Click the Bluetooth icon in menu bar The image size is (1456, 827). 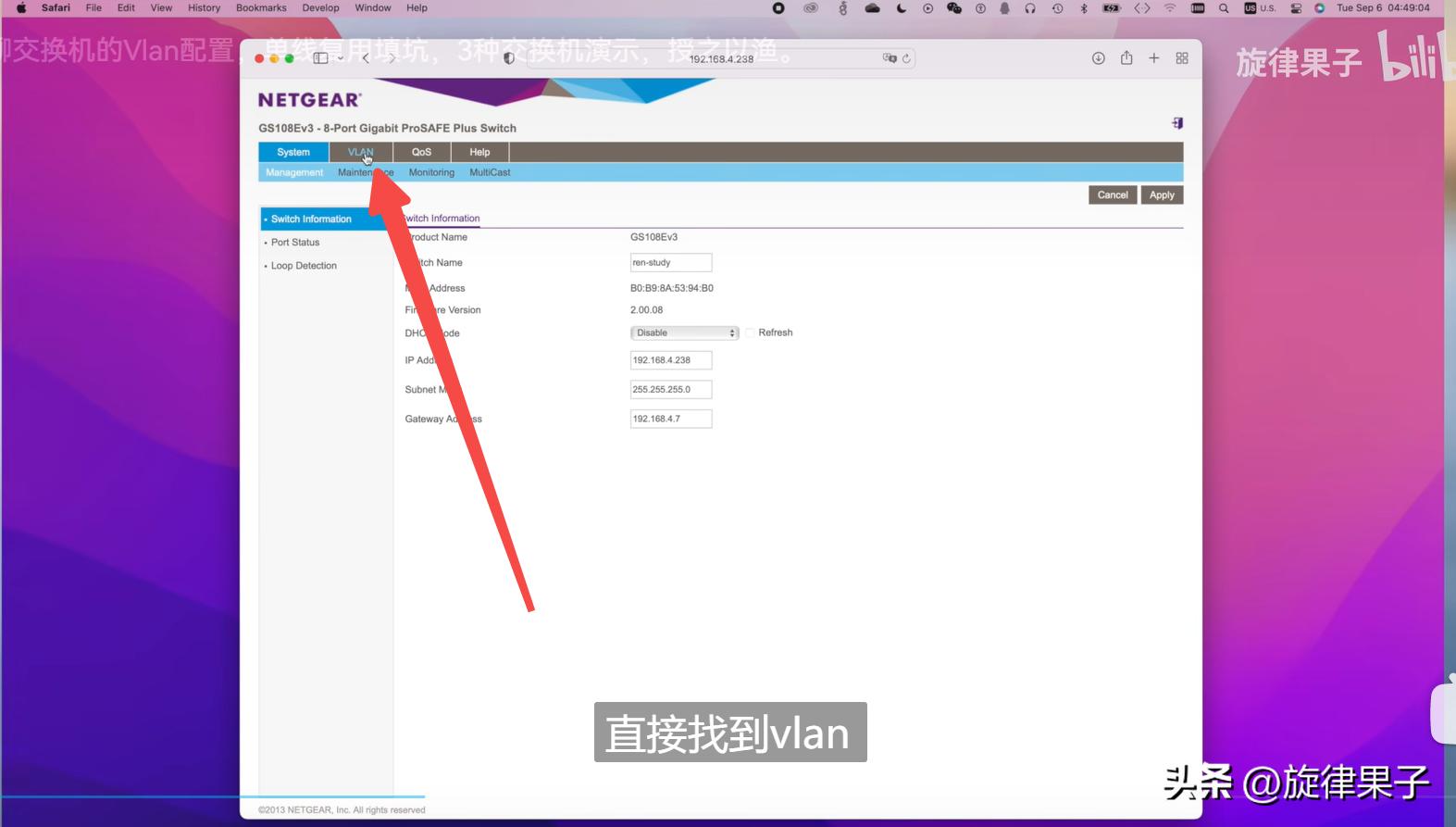click(x=1084, y=7)
